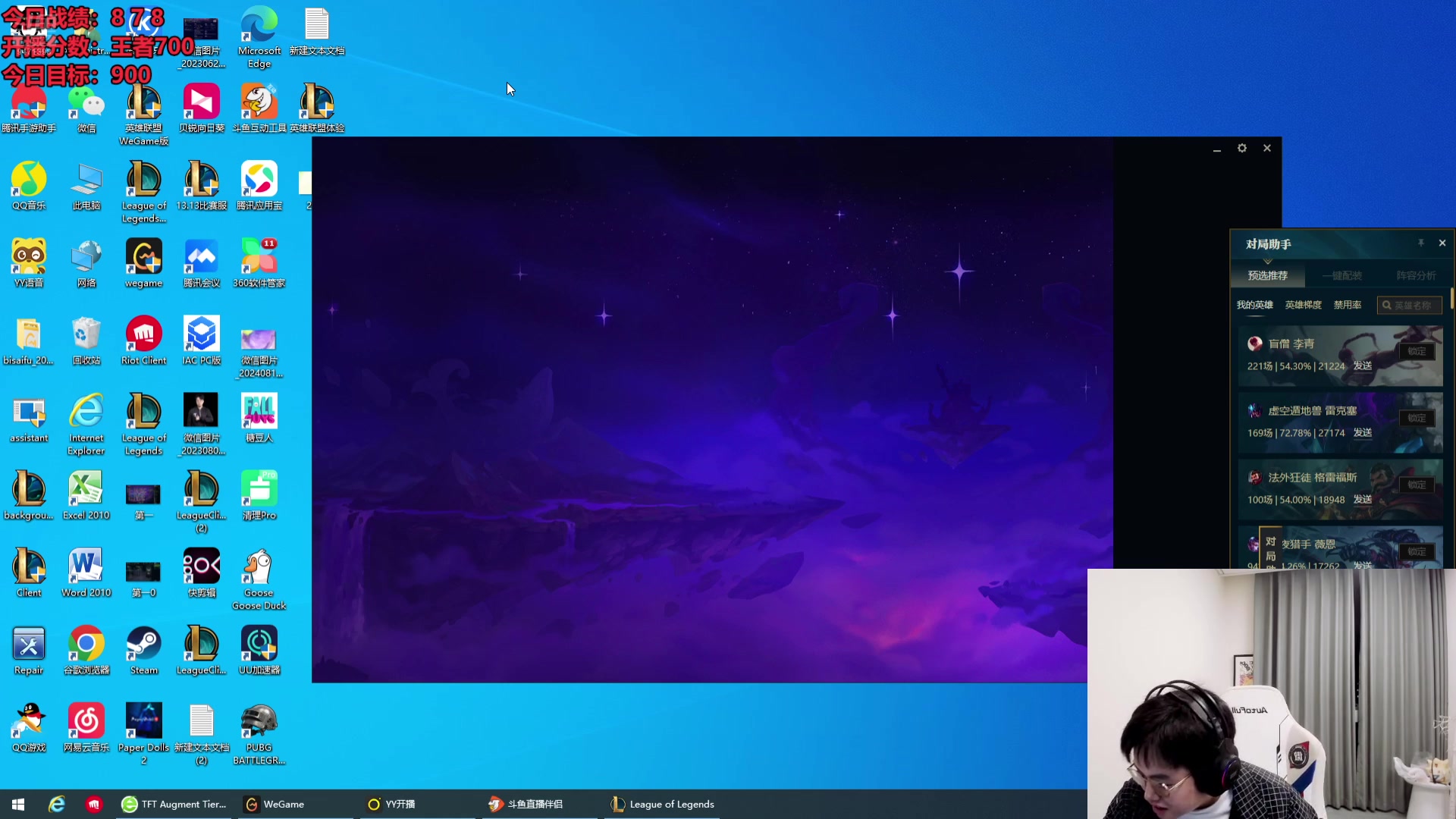Select the 糖豆人 desktop icon
The image size is (1456, 819).
pyautogui.click(x=259, y=418)
